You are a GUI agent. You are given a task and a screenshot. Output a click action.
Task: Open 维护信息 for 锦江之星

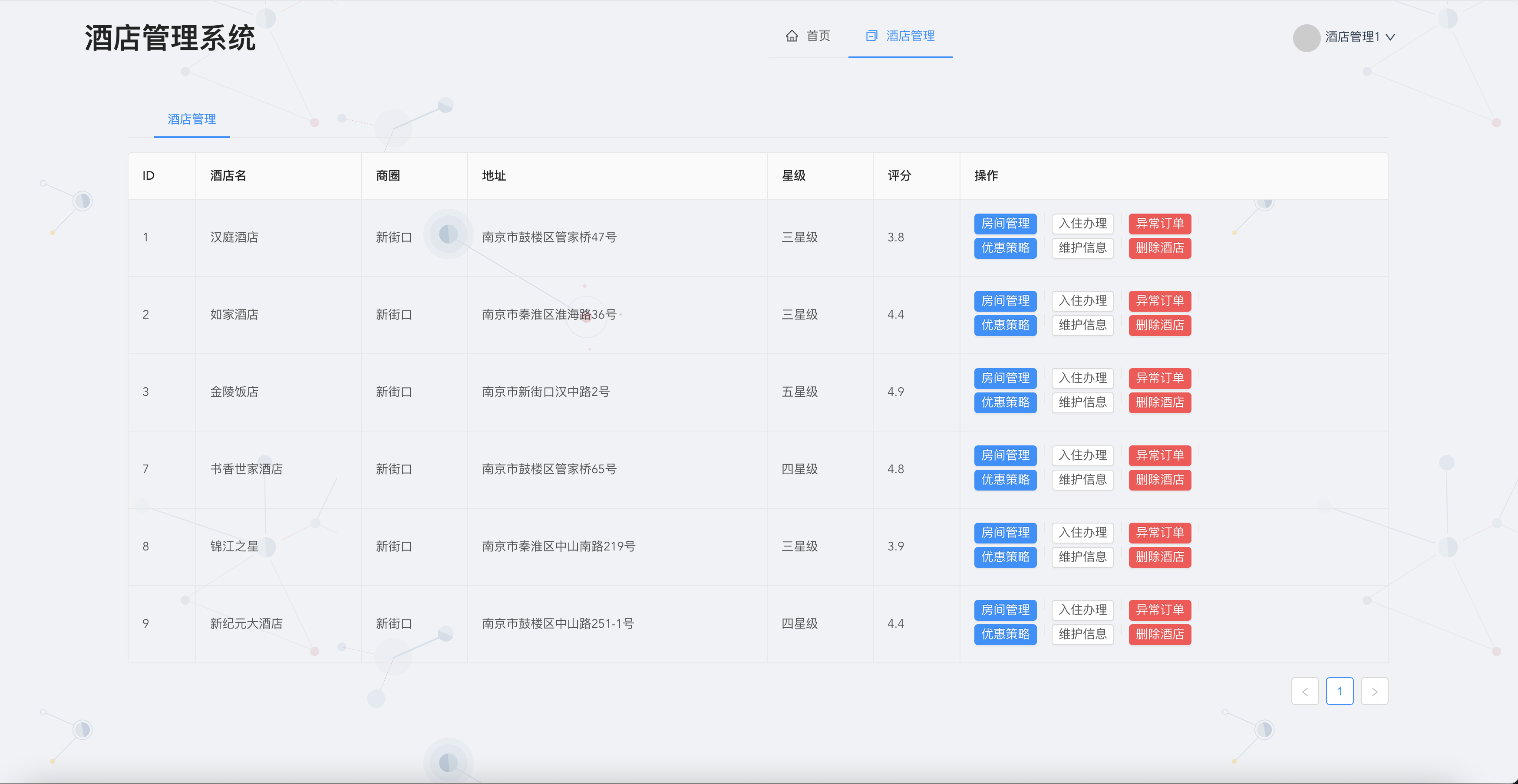click(1082, 557)
